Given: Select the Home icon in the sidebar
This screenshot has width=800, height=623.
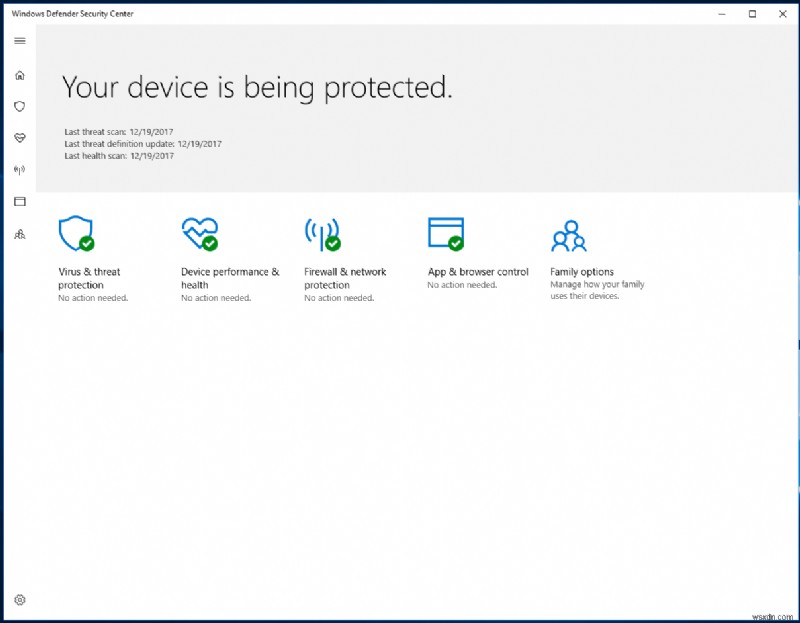Looking at the screenshot, I should [x=18, y=74].
